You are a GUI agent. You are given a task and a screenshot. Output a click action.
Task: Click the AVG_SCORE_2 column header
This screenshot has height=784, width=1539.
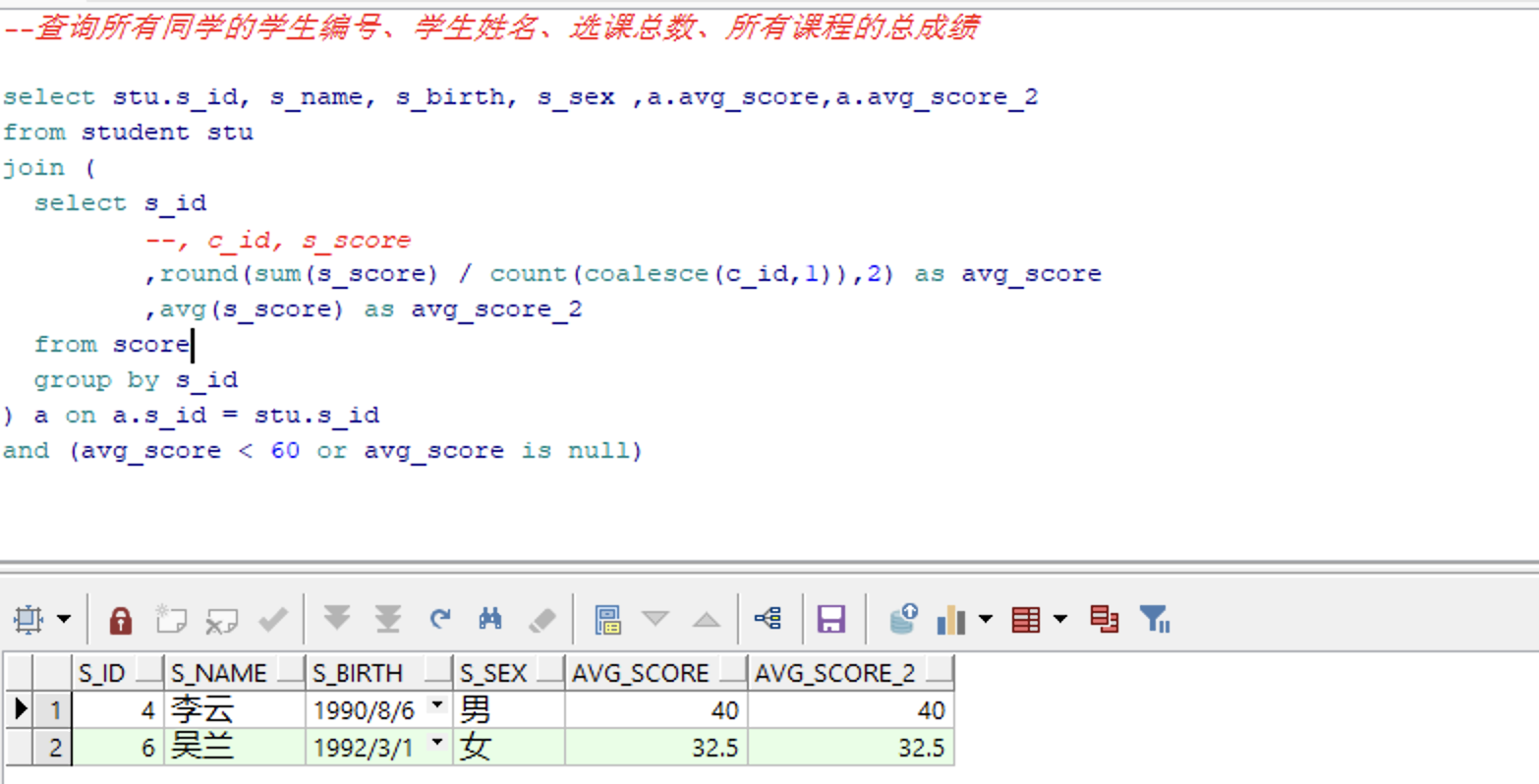pos(850,673)
